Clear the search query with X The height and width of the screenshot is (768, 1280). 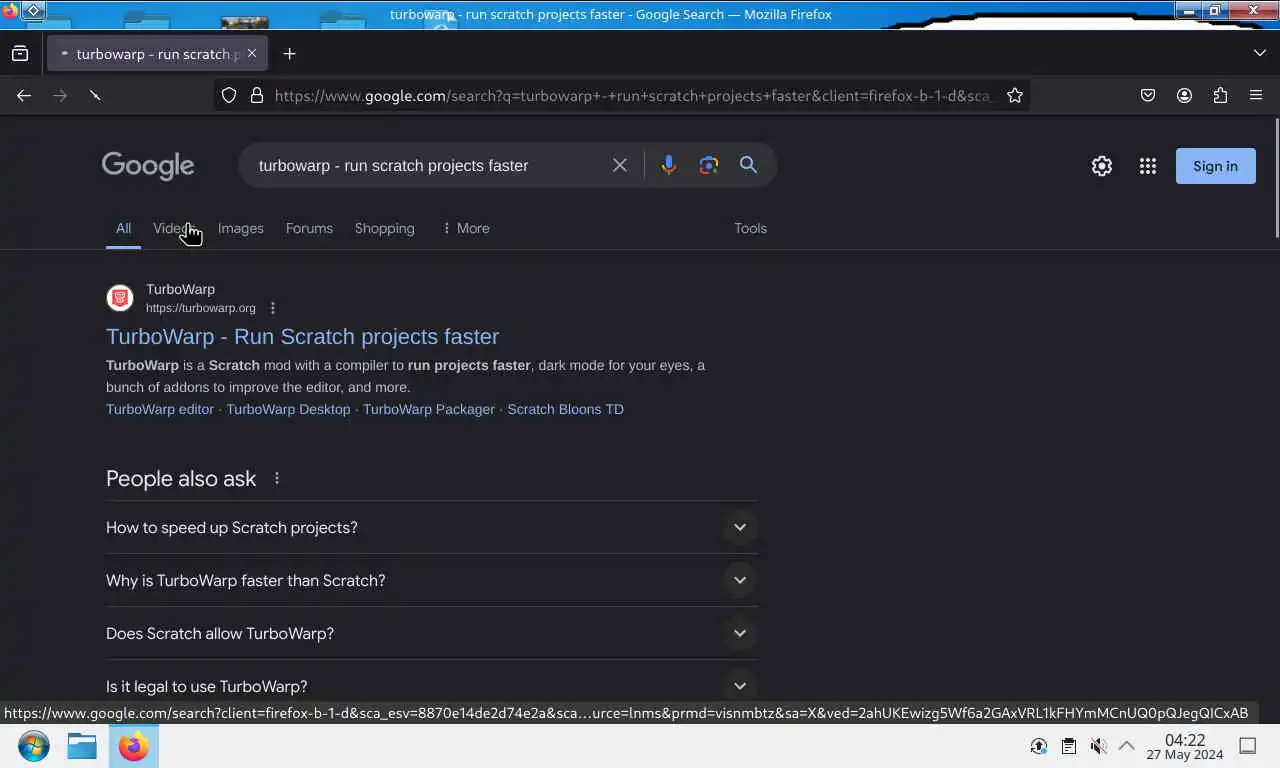click(x=620, y=165)
